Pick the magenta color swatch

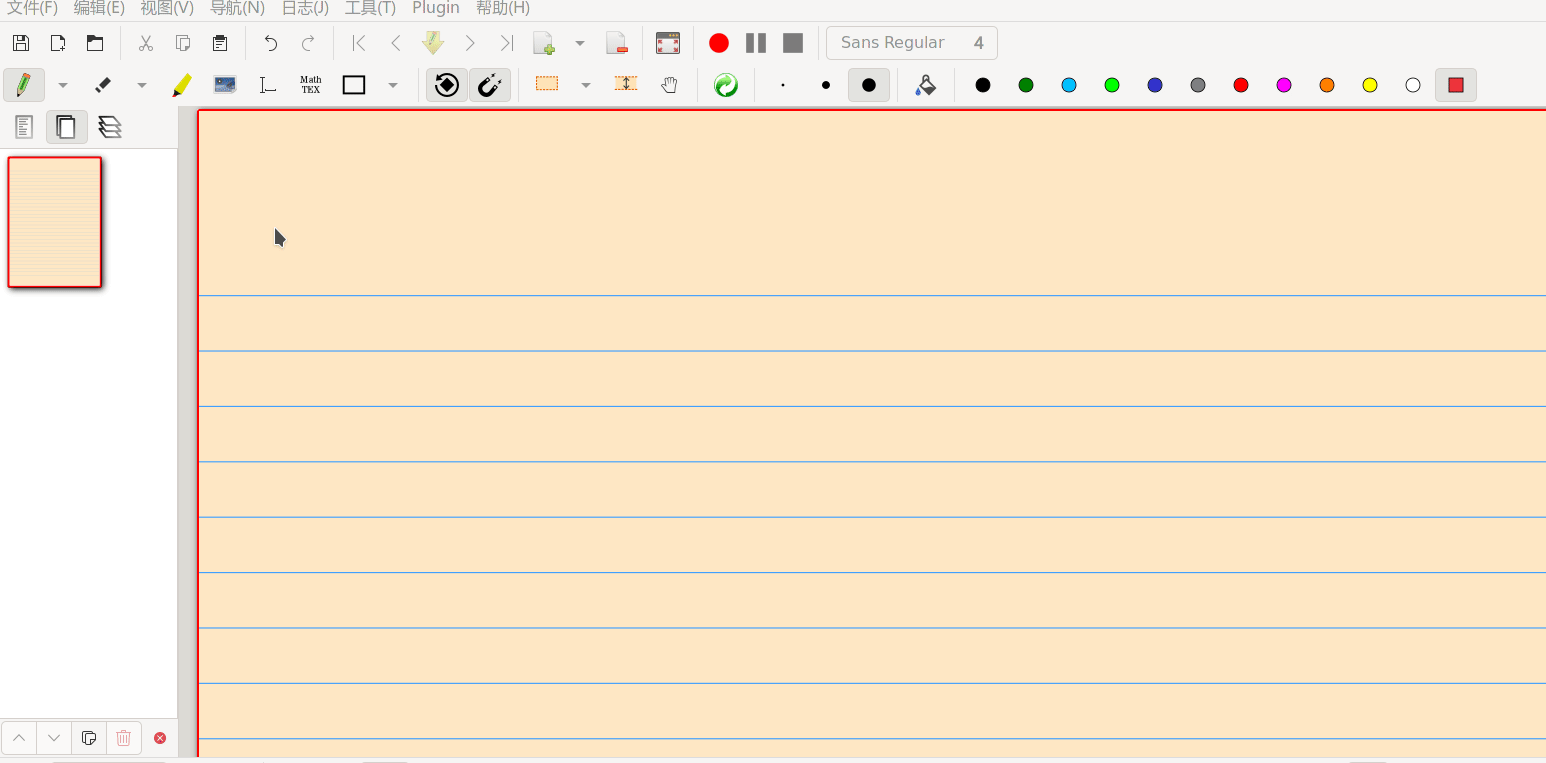click(x=1284, y=85)
